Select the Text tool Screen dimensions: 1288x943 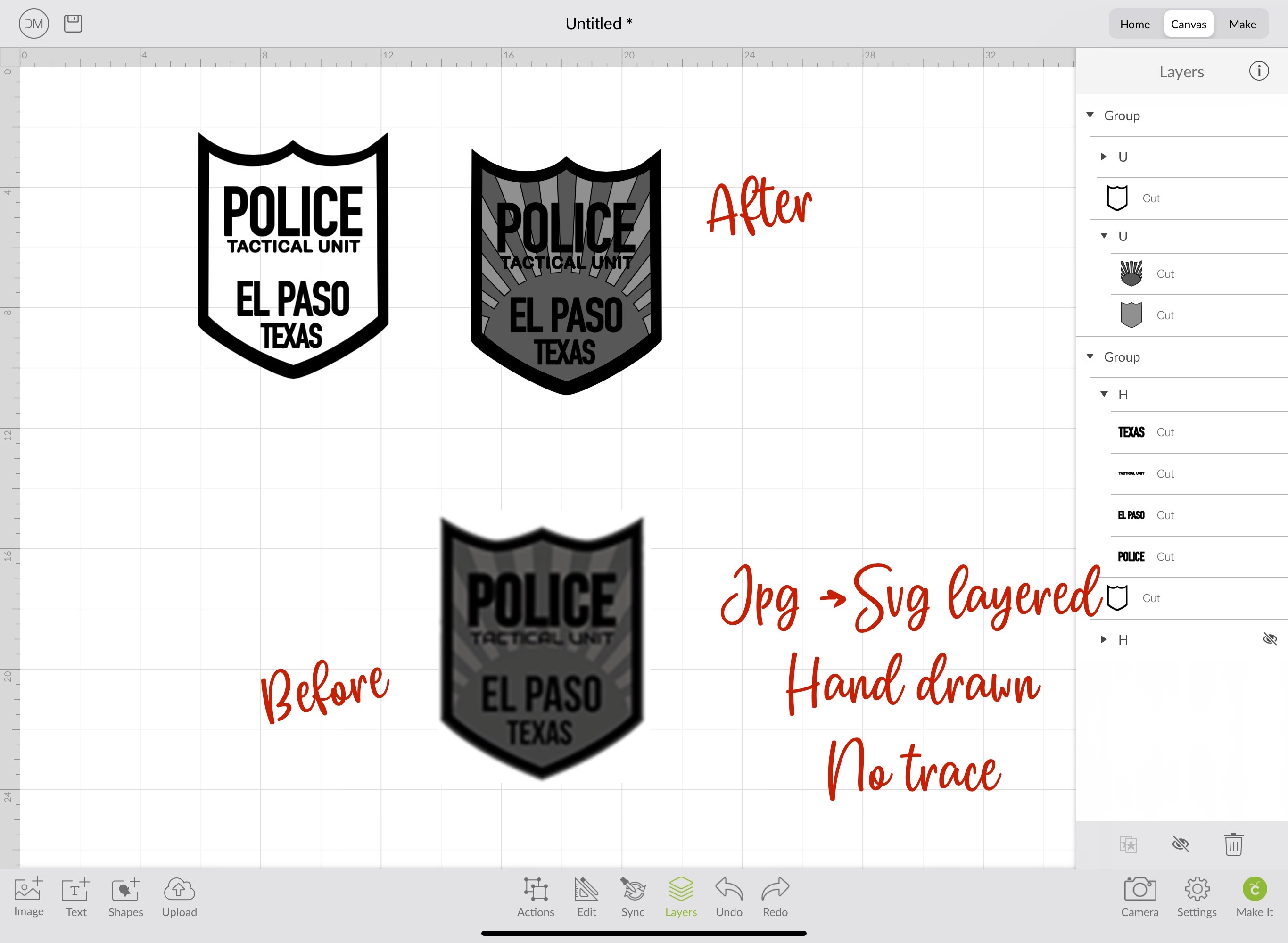click(75, 896)
